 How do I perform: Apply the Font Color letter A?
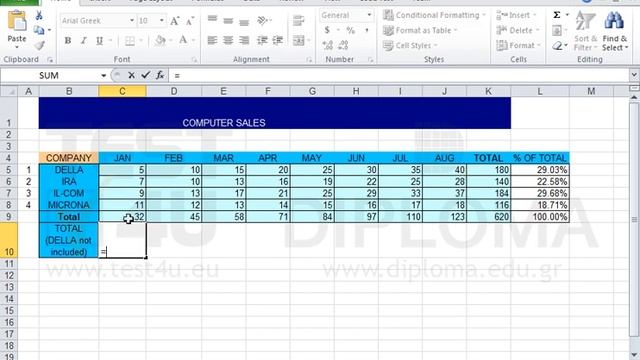pyautogui.click(x=183, y=40)
